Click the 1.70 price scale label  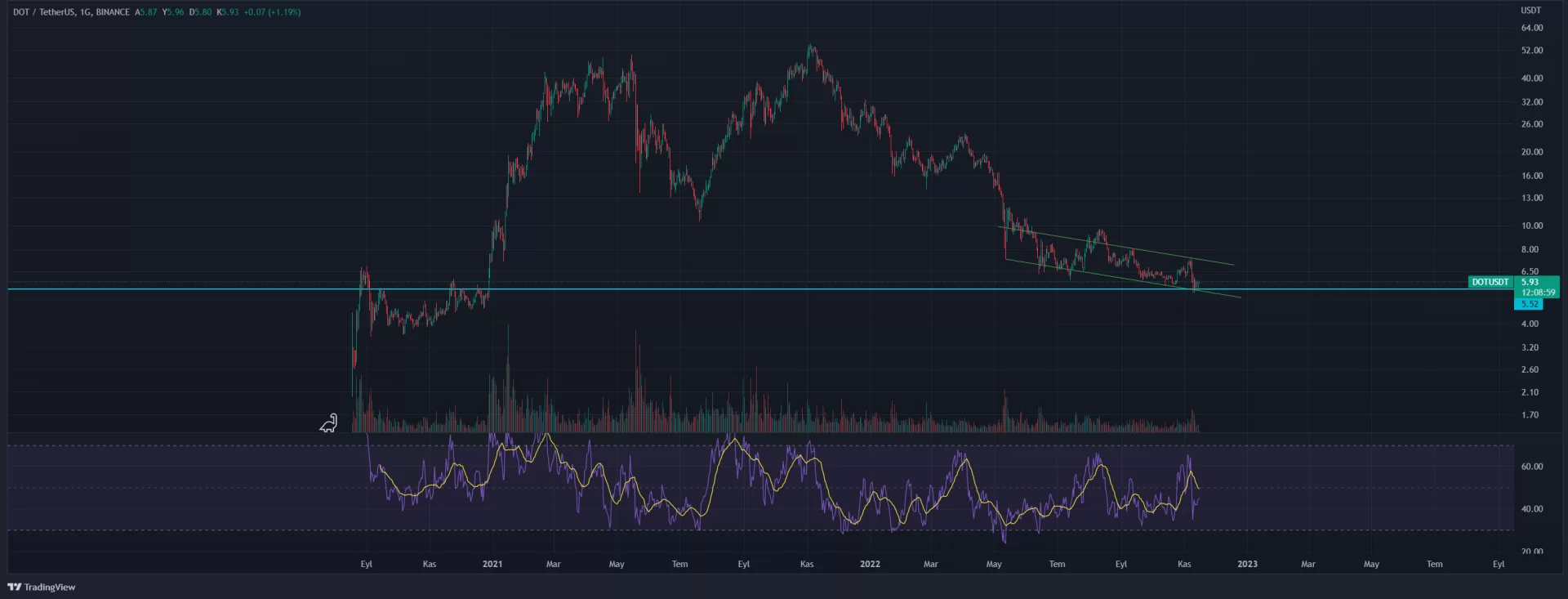click(1530, 415)
